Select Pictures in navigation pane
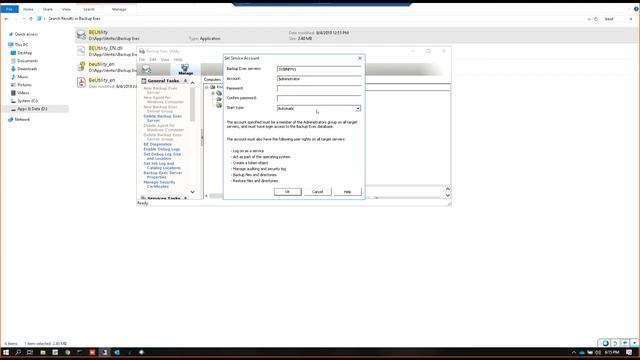 (x=24, y=85)
